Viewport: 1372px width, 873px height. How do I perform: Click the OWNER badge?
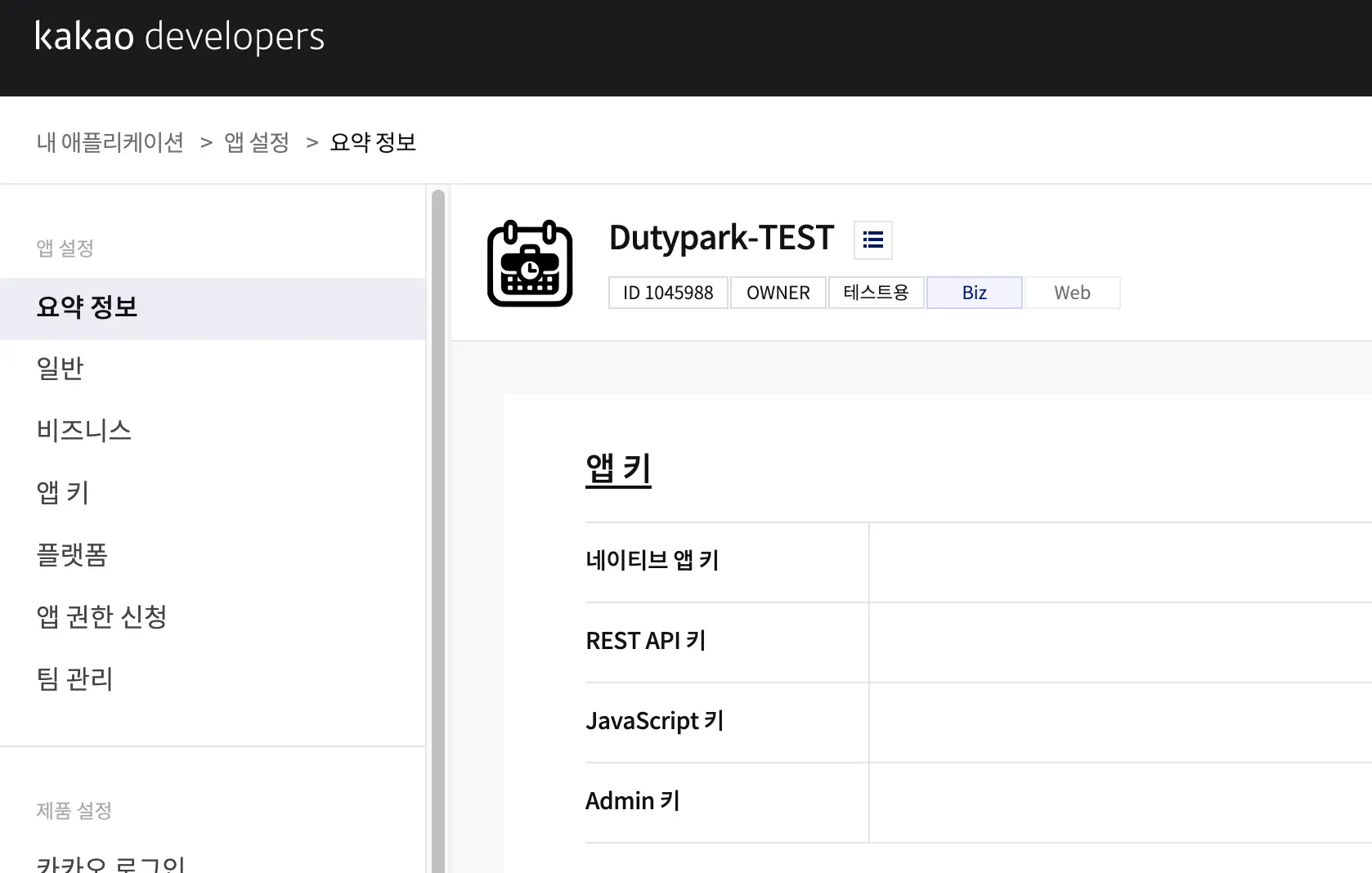pyautogui.click(x=778, y=293)
